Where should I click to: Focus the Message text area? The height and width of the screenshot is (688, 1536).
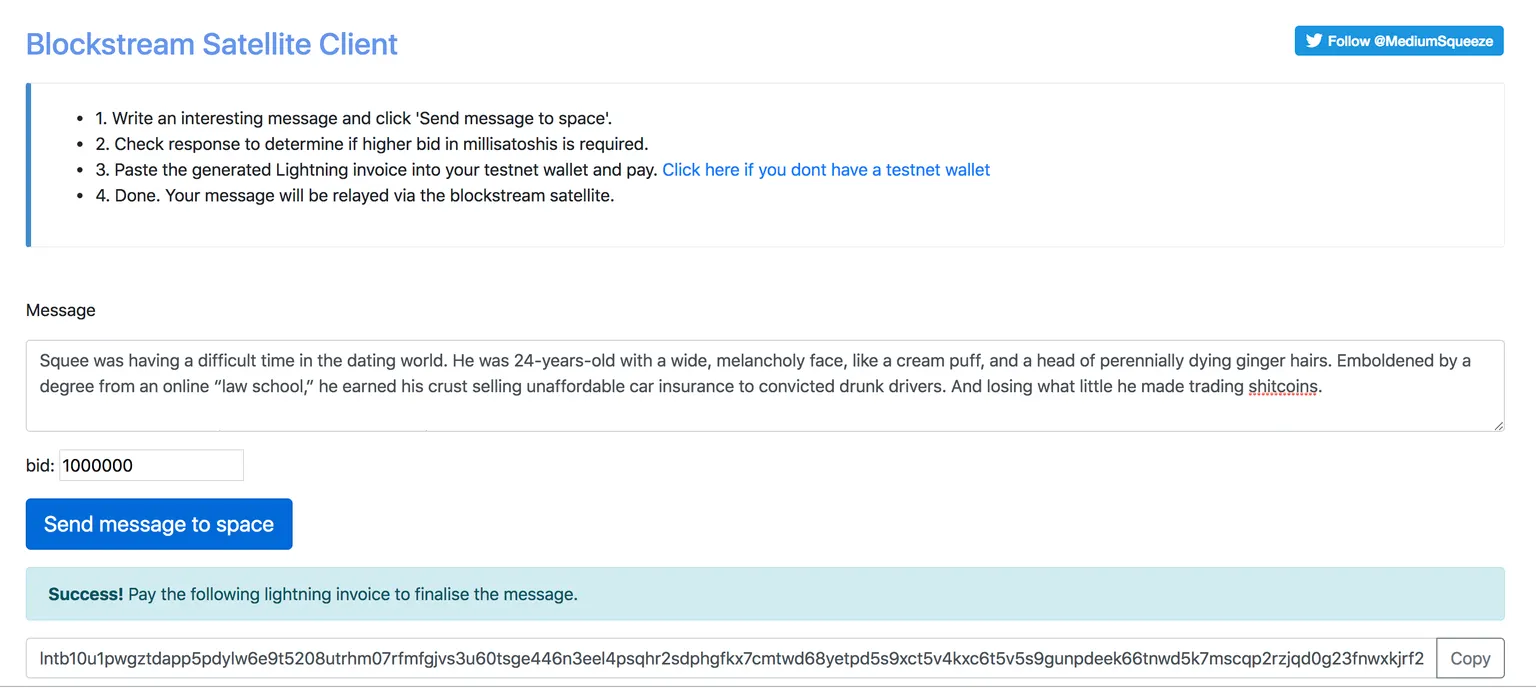pyautogui.click(x=765, y=386)
